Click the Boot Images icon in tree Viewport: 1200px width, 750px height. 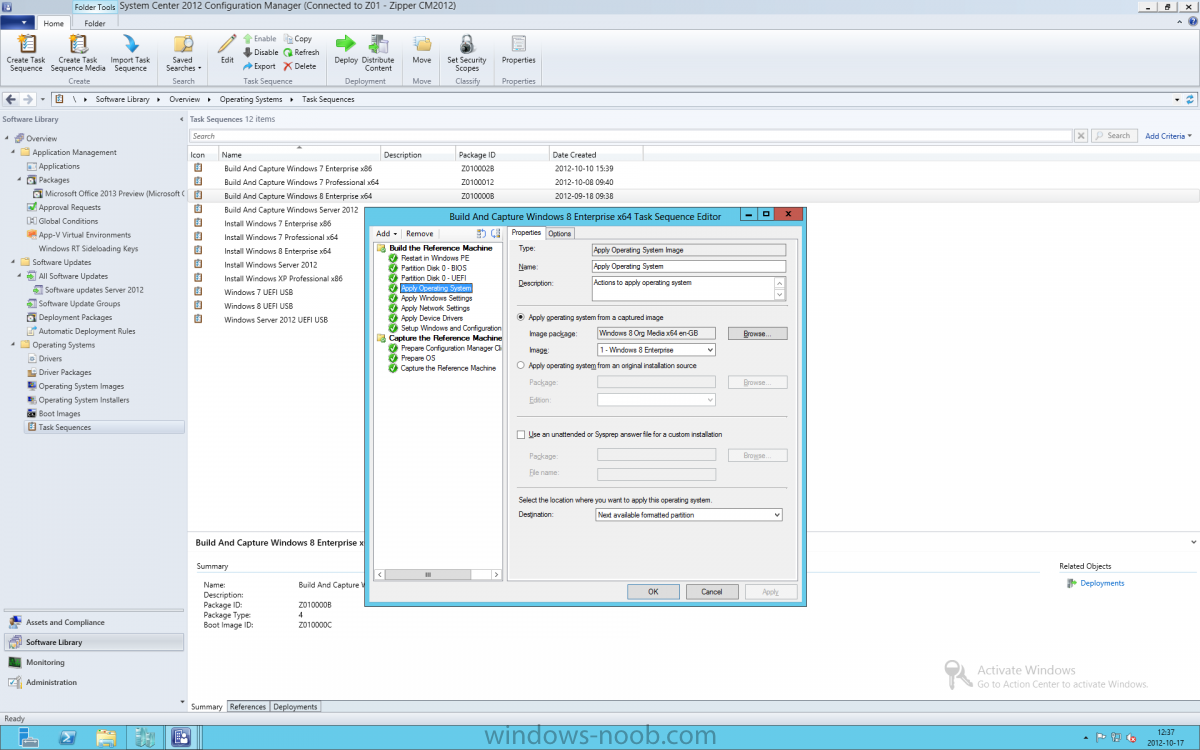pyautogui.click(x=33, y=413)
